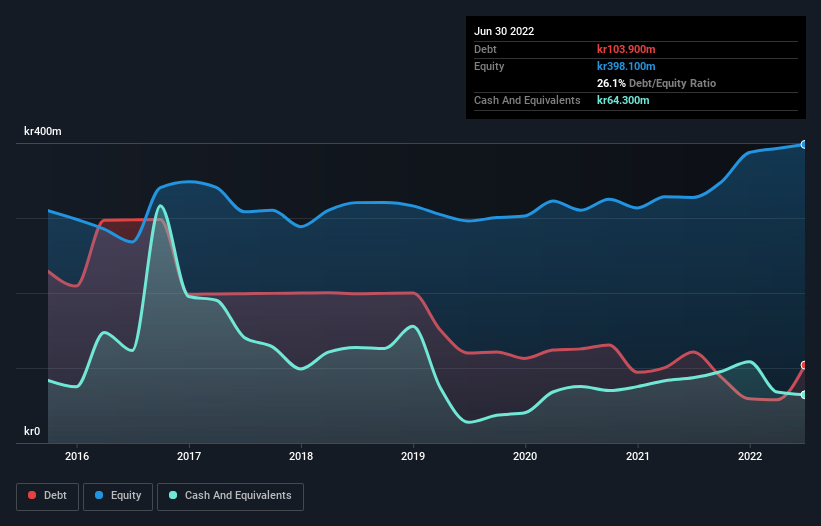Click the Equity row label in tooltip
The height and width of the screenshot is (526, 821).
pos(489,66)
